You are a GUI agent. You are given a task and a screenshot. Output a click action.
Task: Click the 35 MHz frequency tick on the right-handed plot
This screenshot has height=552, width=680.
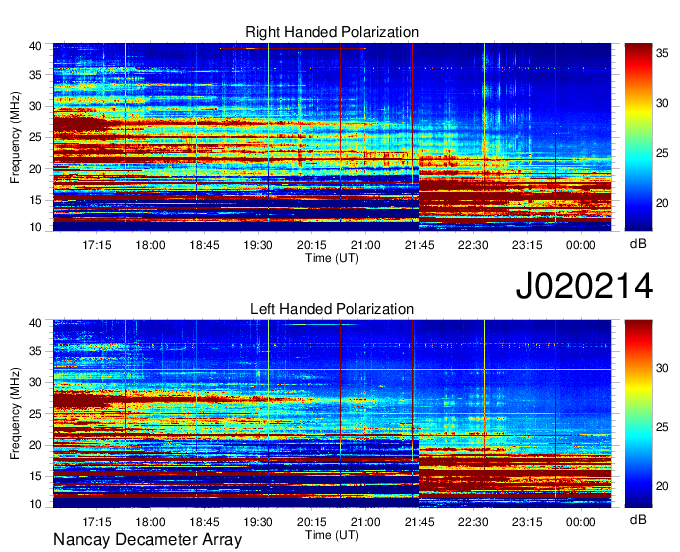[x=36, y=75]
